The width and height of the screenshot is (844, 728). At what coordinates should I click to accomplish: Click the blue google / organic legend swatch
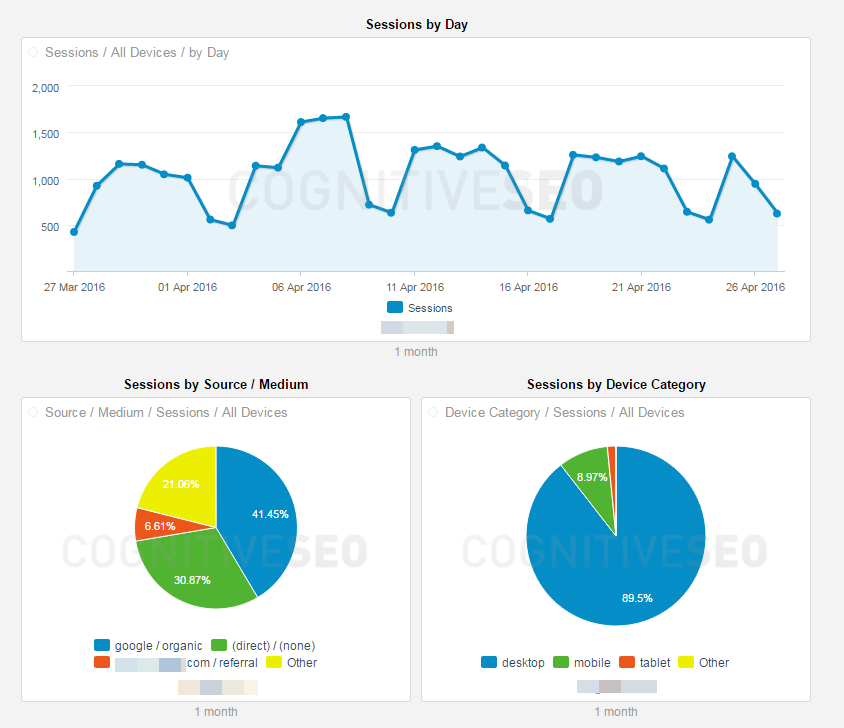pyautogui.click(x=102, y=645)
